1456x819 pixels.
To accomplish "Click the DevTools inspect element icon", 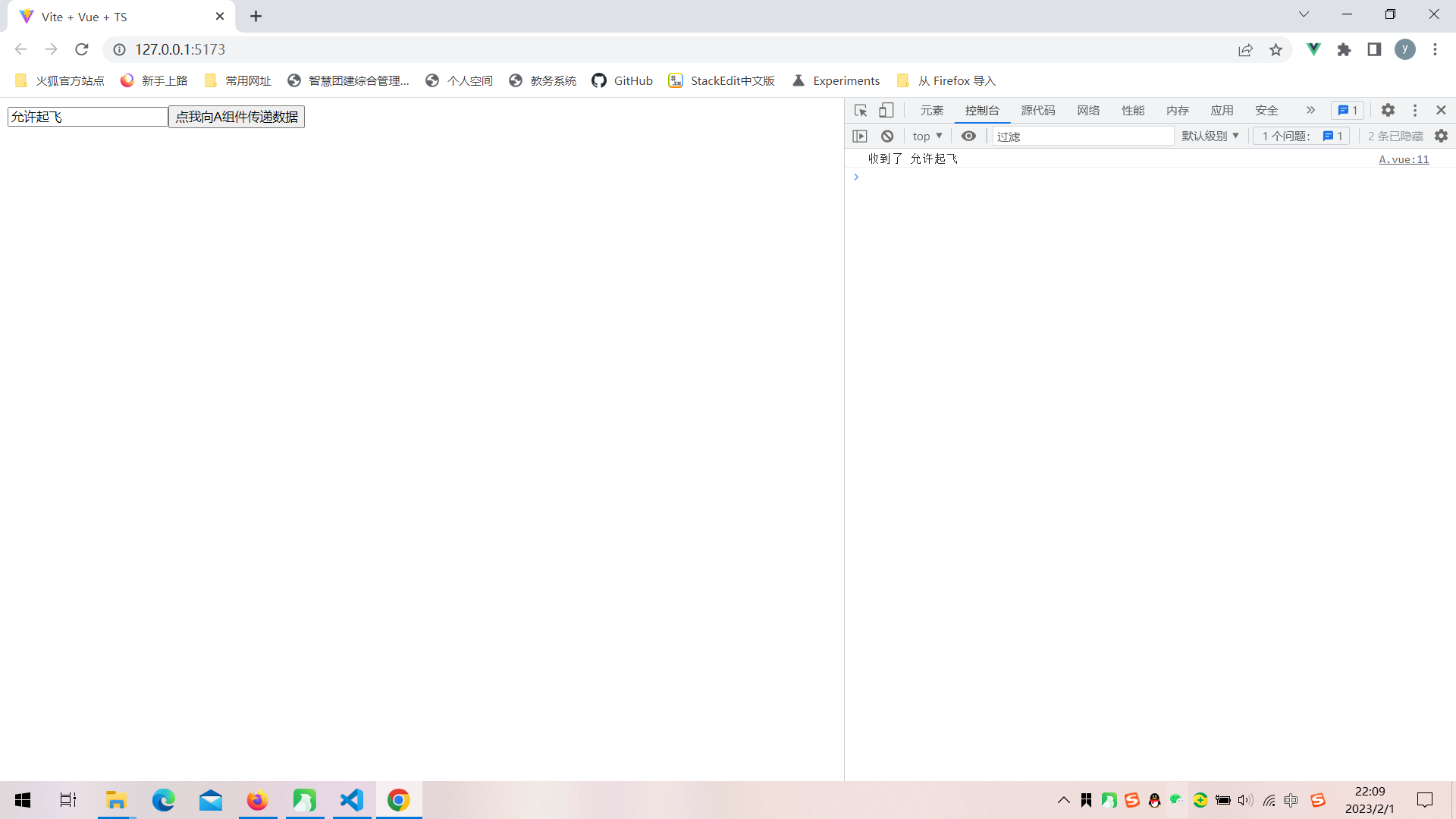I will pos(860,111).
